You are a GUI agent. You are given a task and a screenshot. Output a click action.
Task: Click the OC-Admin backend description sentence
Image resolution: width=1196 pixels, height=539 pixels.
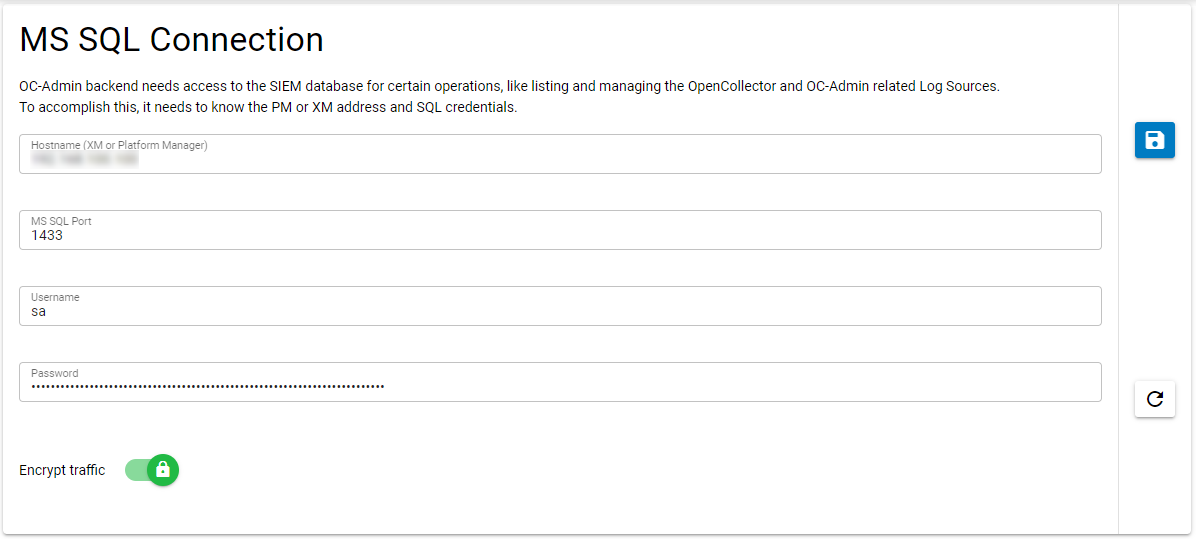(x=509, y=86)
